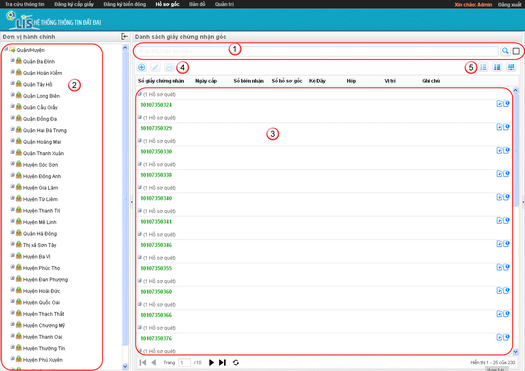Switch to grid thumbnail view icon
This screenshot has height=371, width=525.
(511, 67)
